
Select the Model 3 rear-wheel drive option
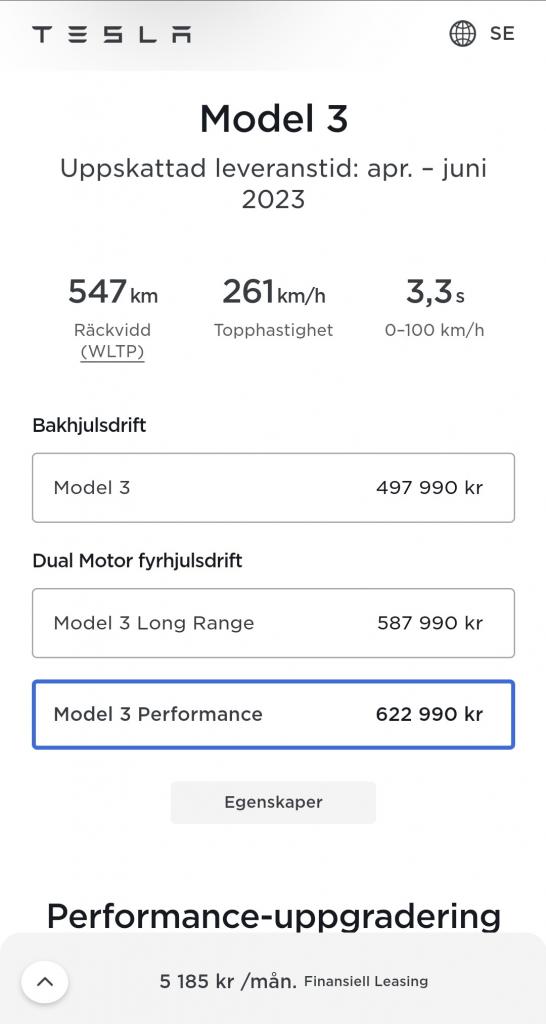(273, 488)
